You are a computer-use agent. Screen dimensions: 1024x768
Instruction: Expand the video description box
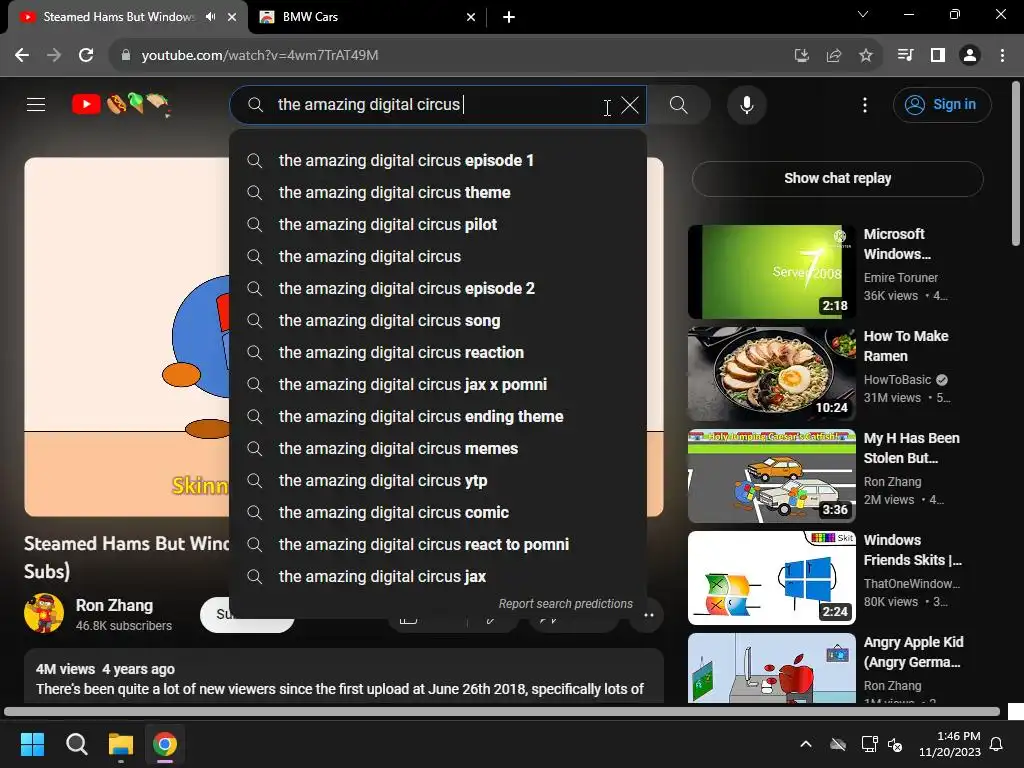click(344, 676)
